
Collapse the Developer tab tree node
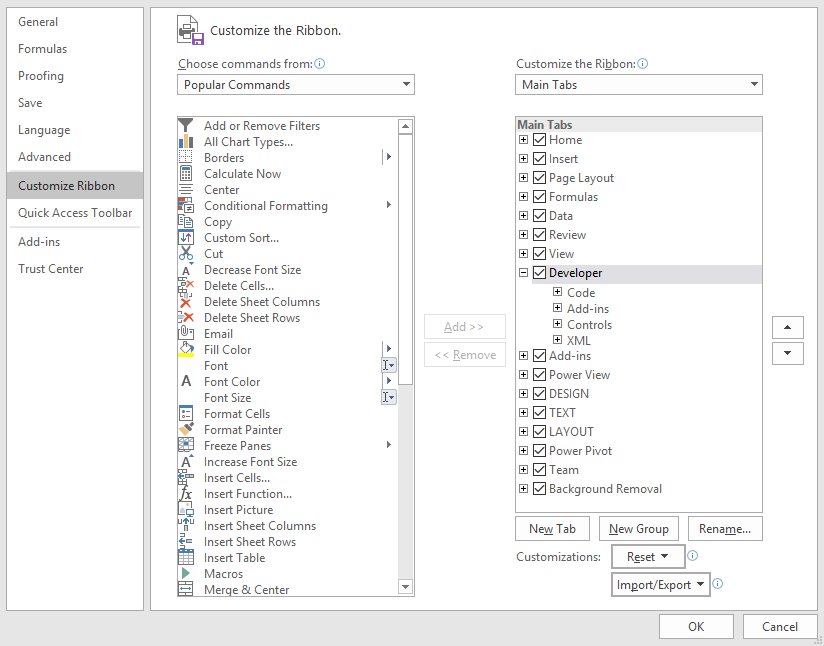(x=523, y=273)
